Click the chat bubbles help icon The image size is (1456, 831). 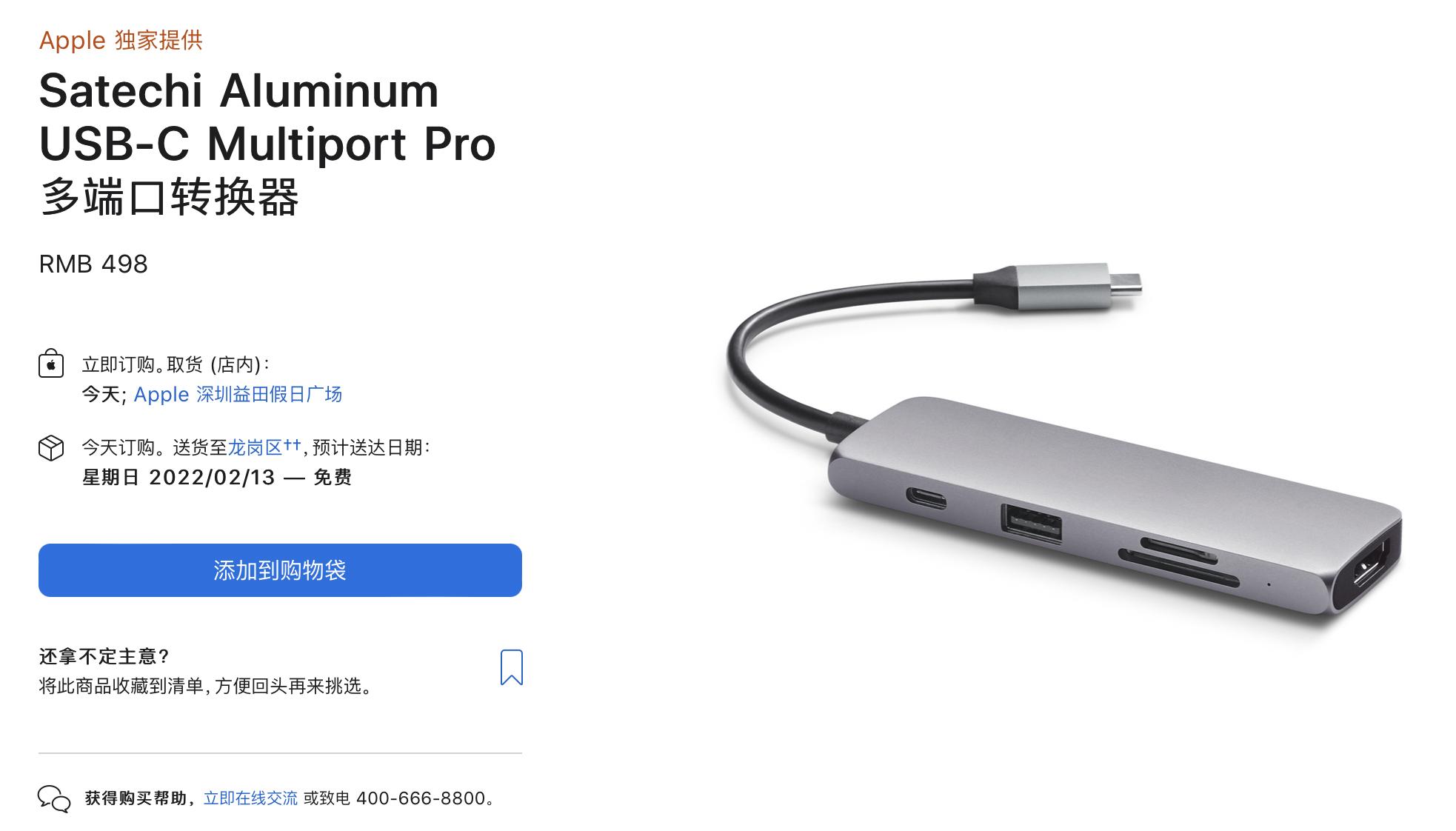coord(54,798)
